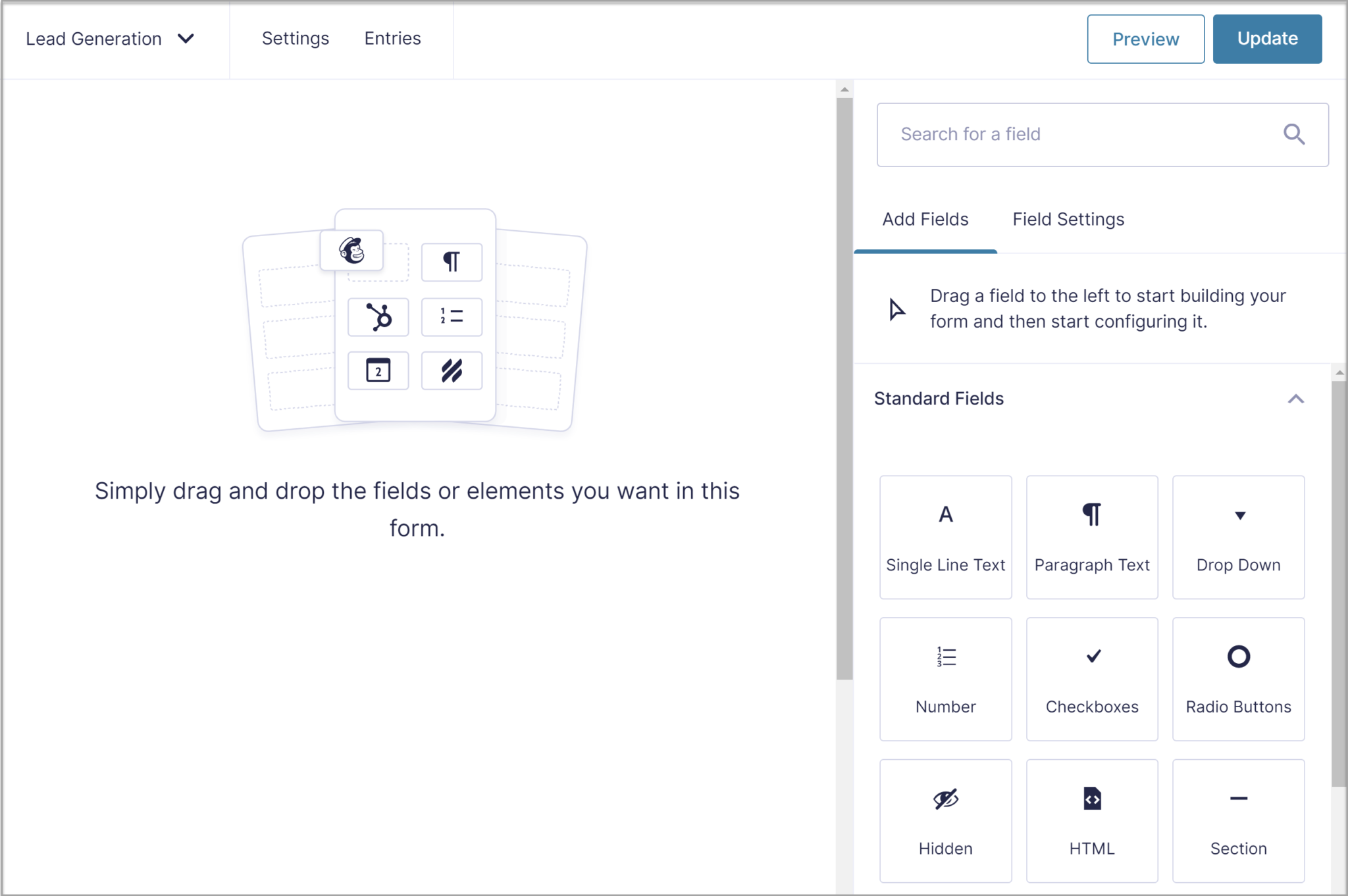1348x896 pixels.
Task: Select the Number field
Action: 945,678
